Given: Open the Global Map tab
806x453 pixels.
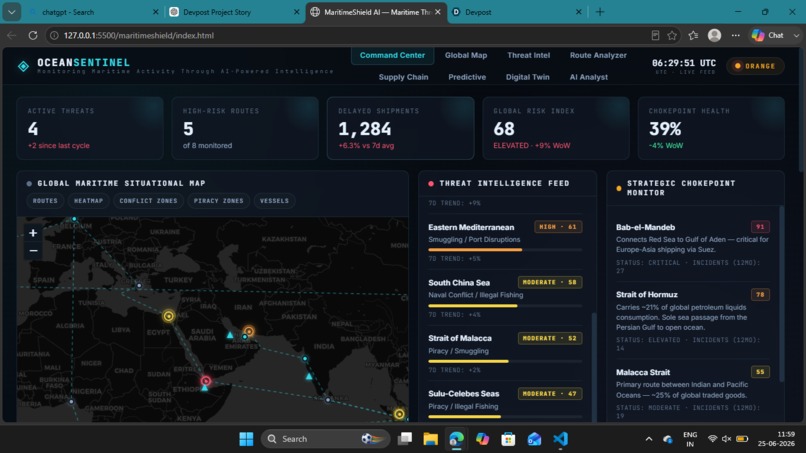Looking at the screenshot, I should click(466, 56).
